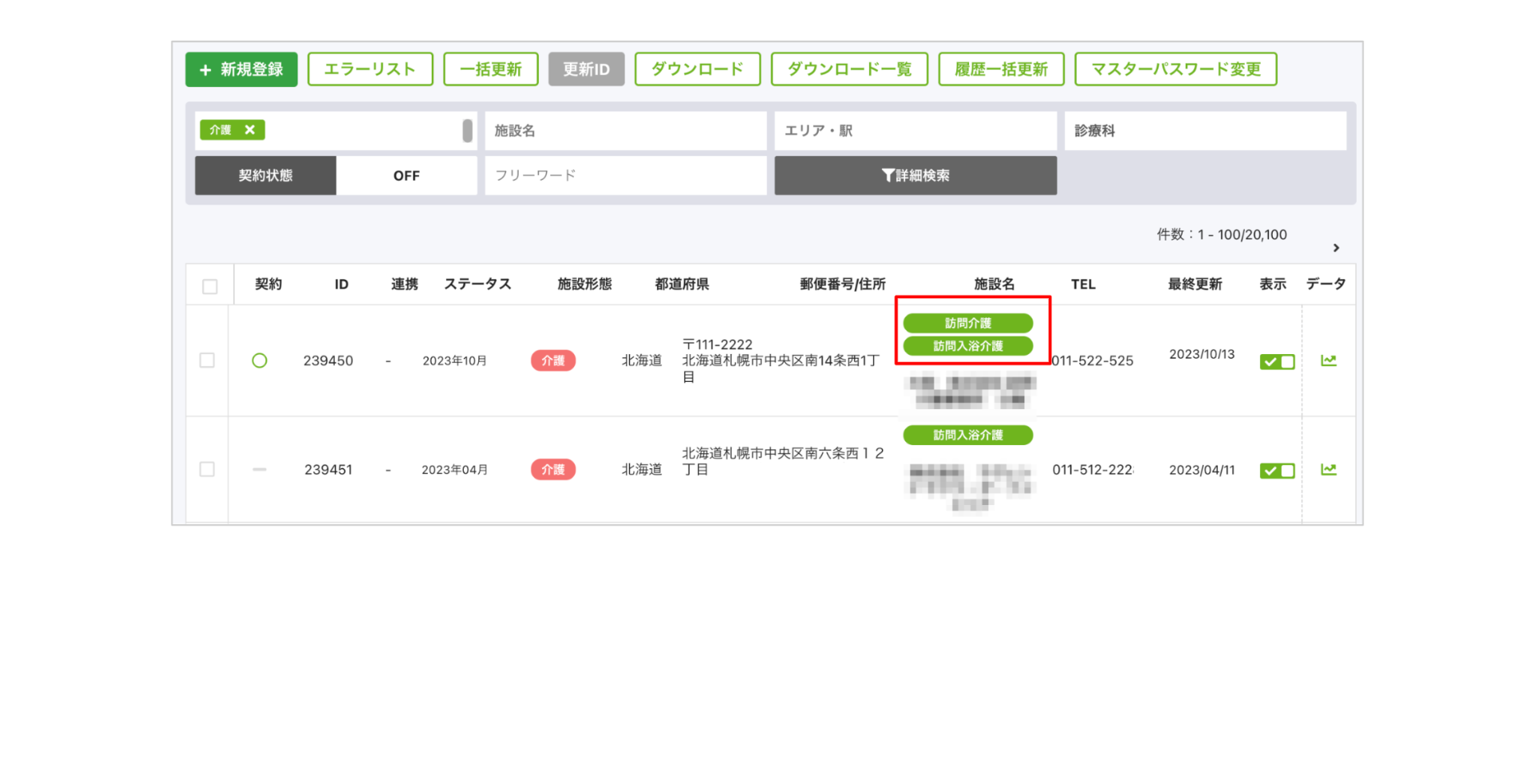Toggle display switch for ID 239451

tap(1277, 471)
